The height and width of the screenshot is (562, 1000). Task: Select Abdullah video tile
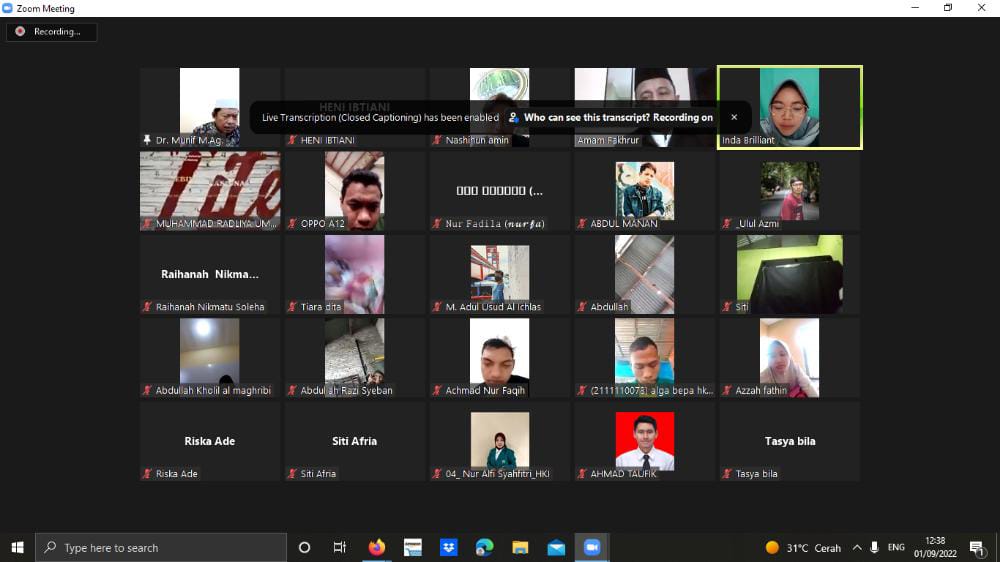[644, 274]
